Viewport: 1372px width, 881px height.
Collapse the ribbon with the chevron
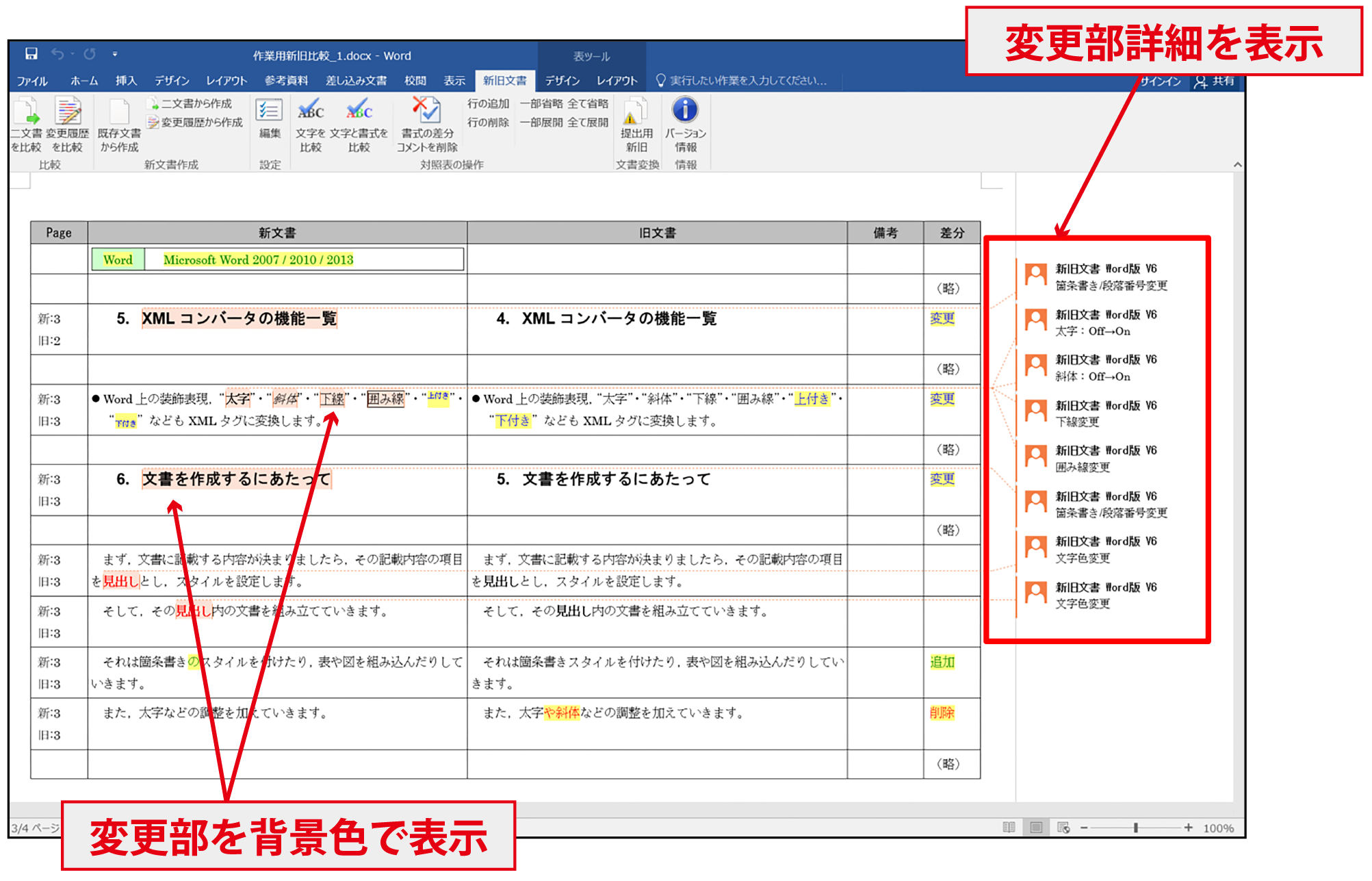click(1237, 164)
